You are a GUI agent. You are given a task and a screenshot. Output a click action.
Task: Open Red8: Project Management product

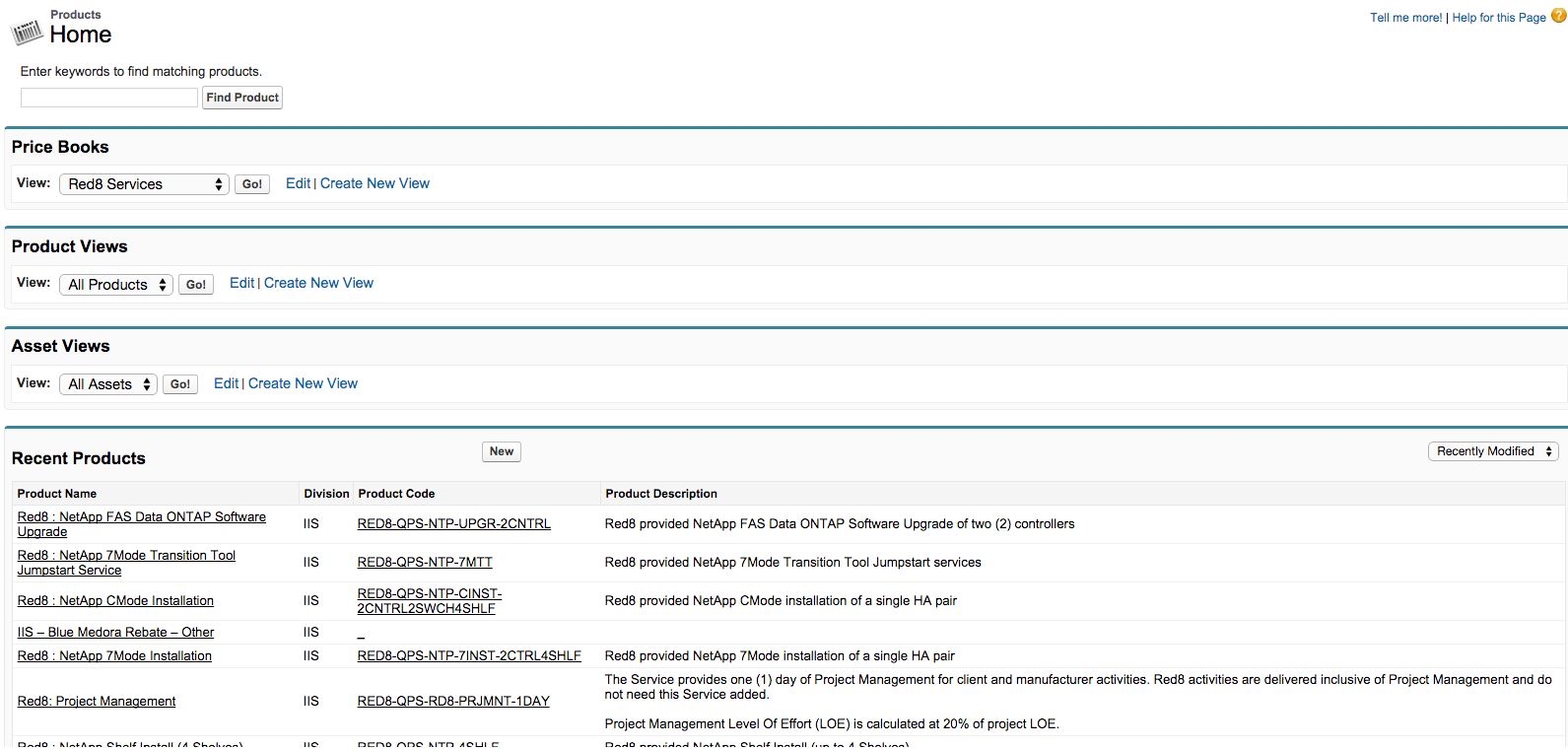[97, 702]
